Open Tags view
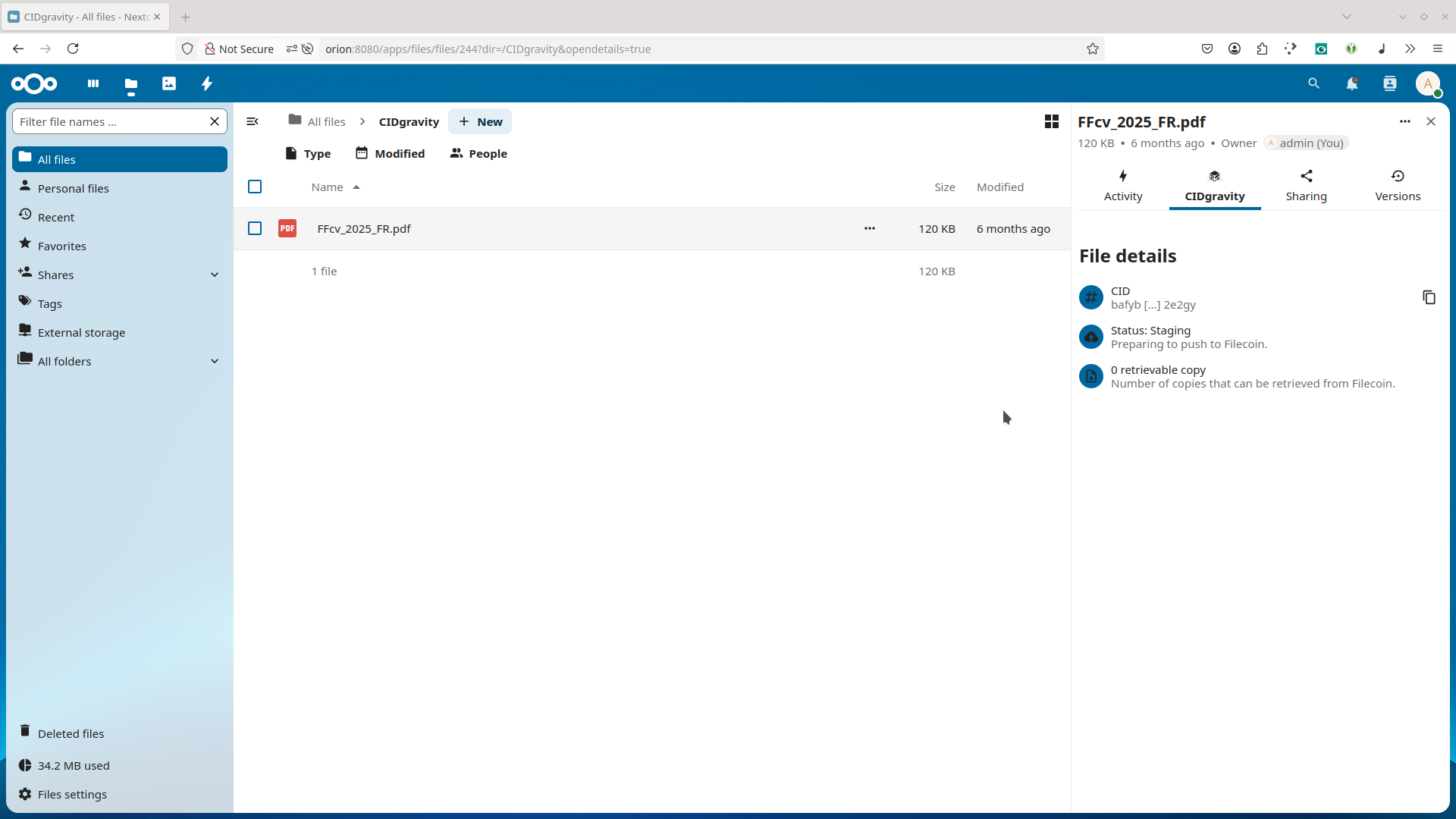 click(120, 303)
